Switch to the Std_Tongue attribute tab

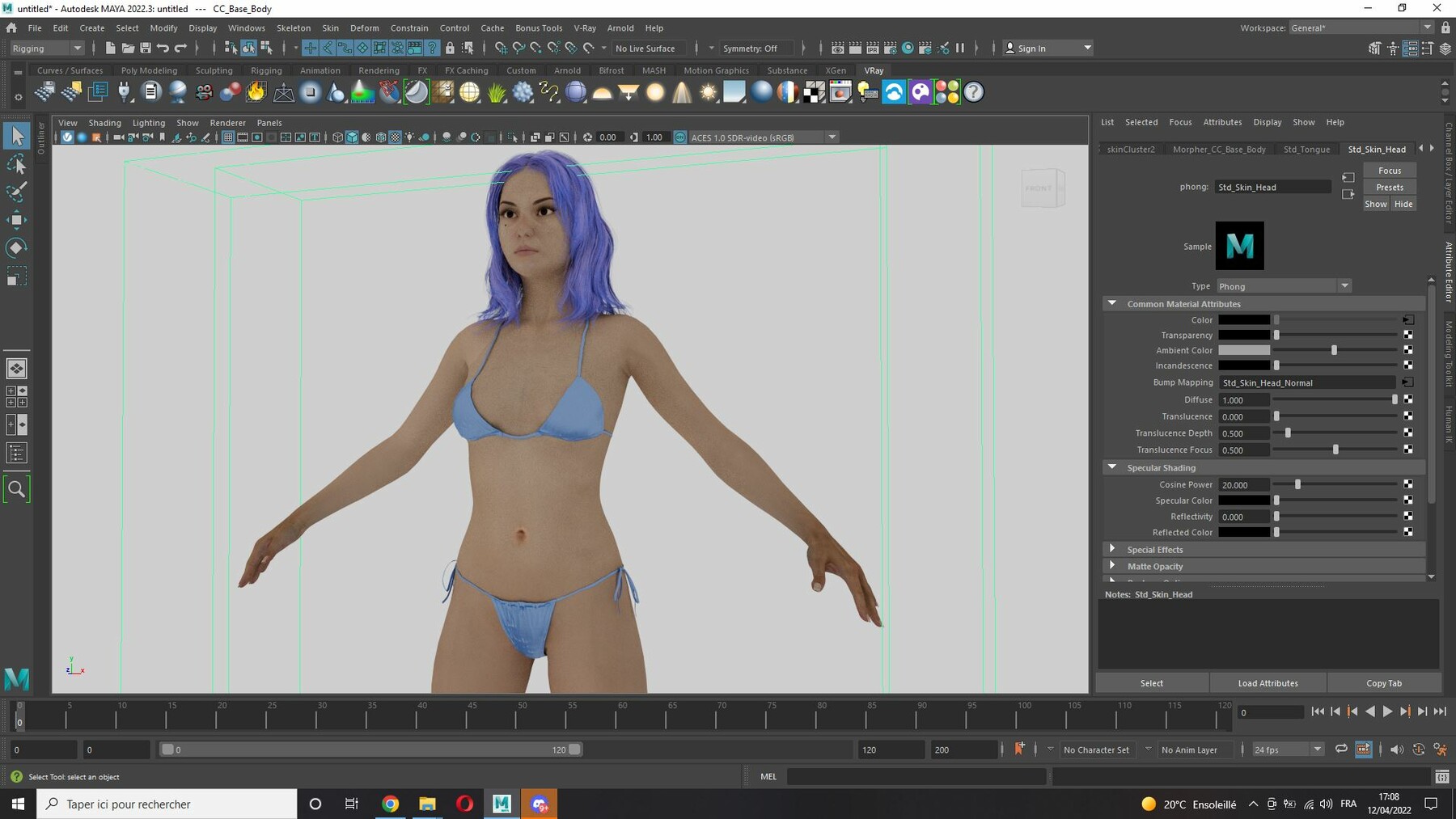click(1306, 149)
